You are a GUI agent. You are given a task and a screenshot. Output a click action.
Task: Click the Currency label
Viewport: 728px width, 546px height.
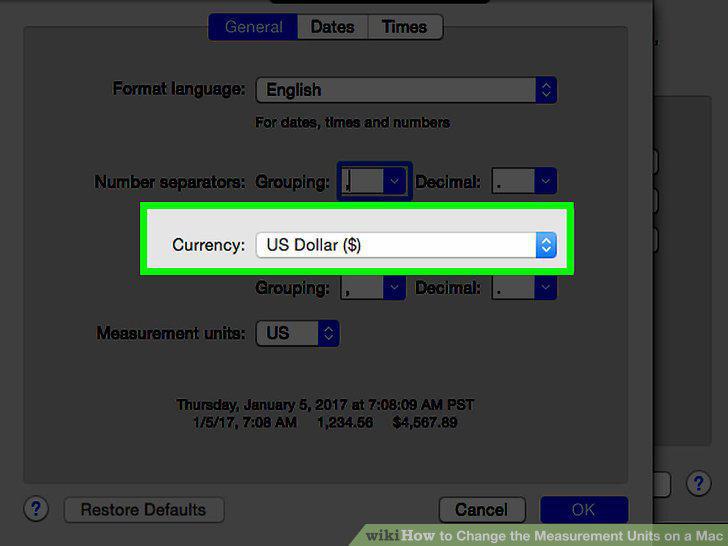click(x=208, y=245)
